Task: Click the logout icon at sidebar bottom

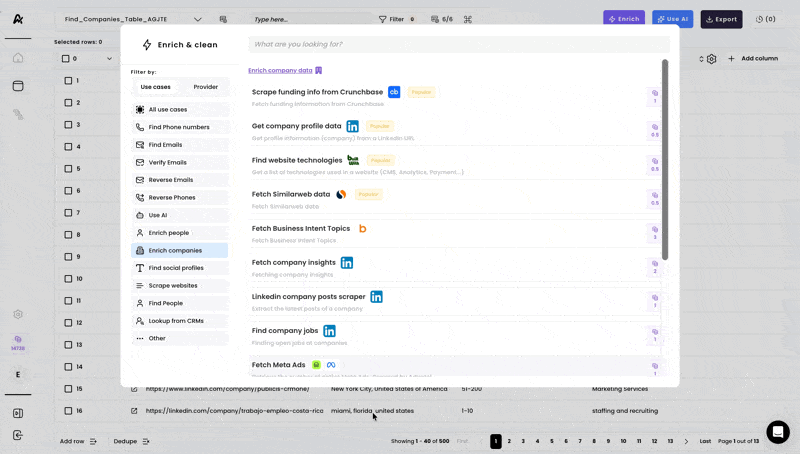Action: [18, 435]
